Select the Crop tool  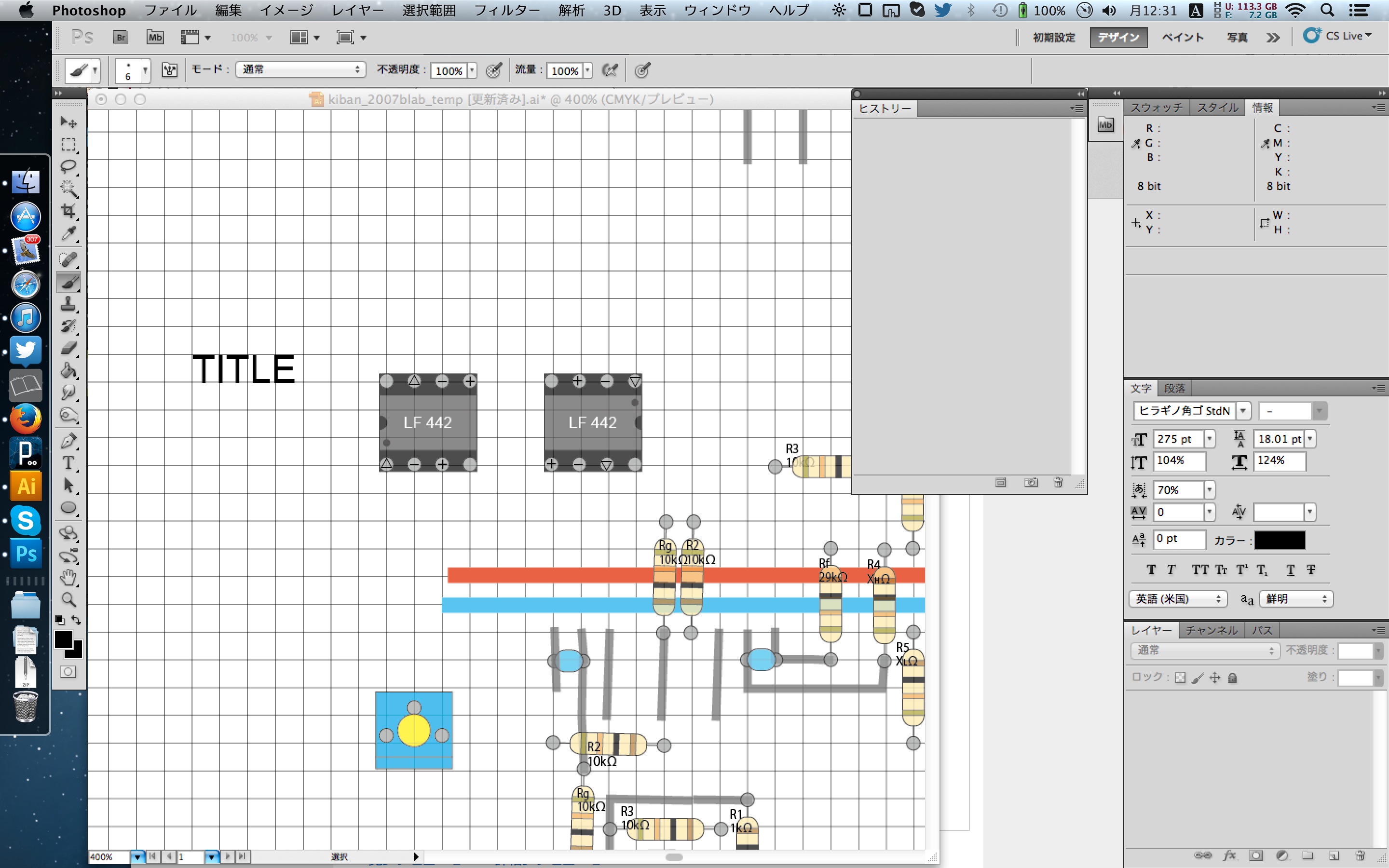point(68,211)
